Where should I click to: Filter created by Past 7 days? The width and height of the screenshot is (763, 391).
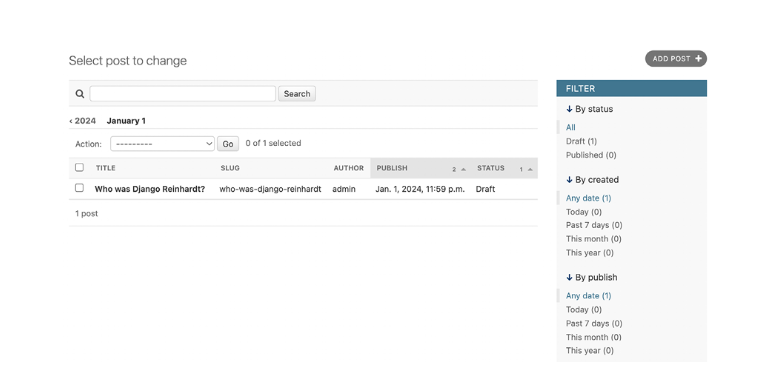pos(594,225)
